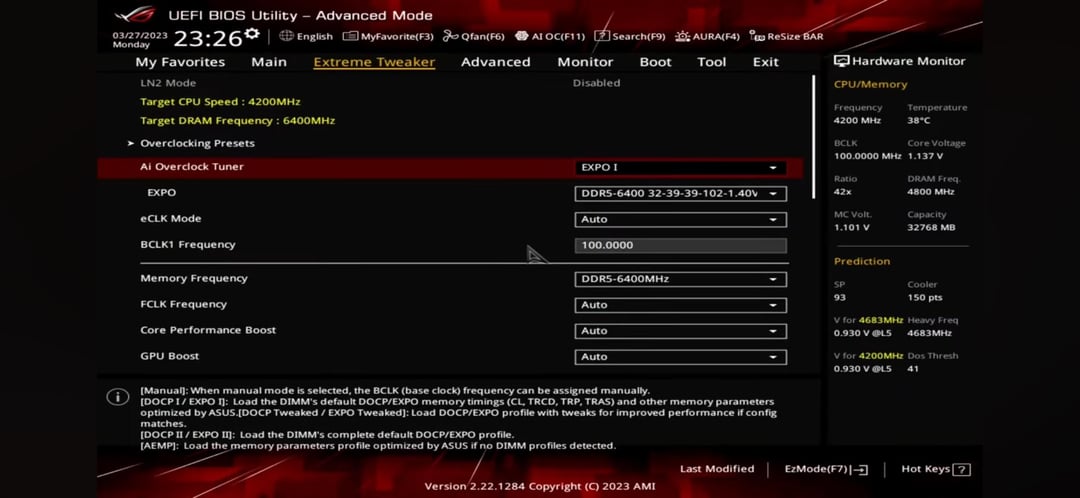Launch AI OC(F11) icon

[x=521, y=36]
